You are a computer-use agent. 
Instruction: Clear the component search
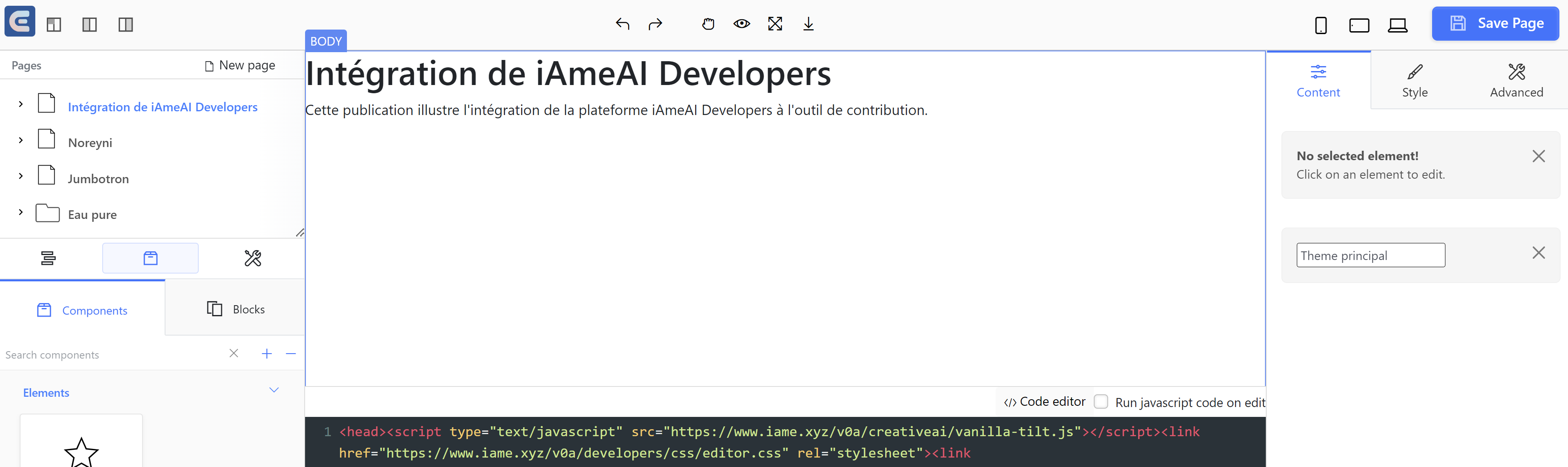234,353
